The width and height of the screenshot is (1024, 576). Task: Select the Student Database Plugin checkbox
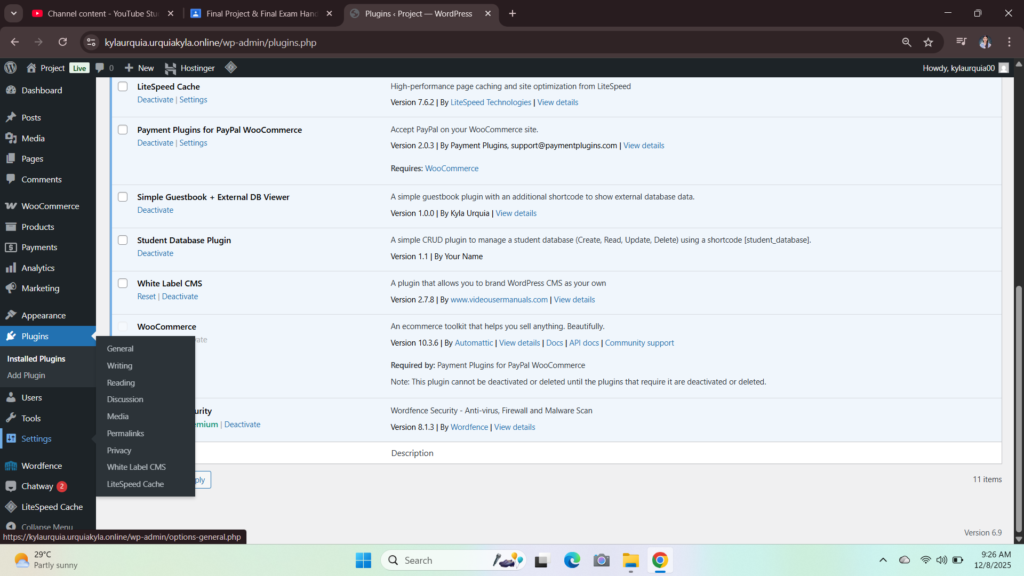[123, 240]
